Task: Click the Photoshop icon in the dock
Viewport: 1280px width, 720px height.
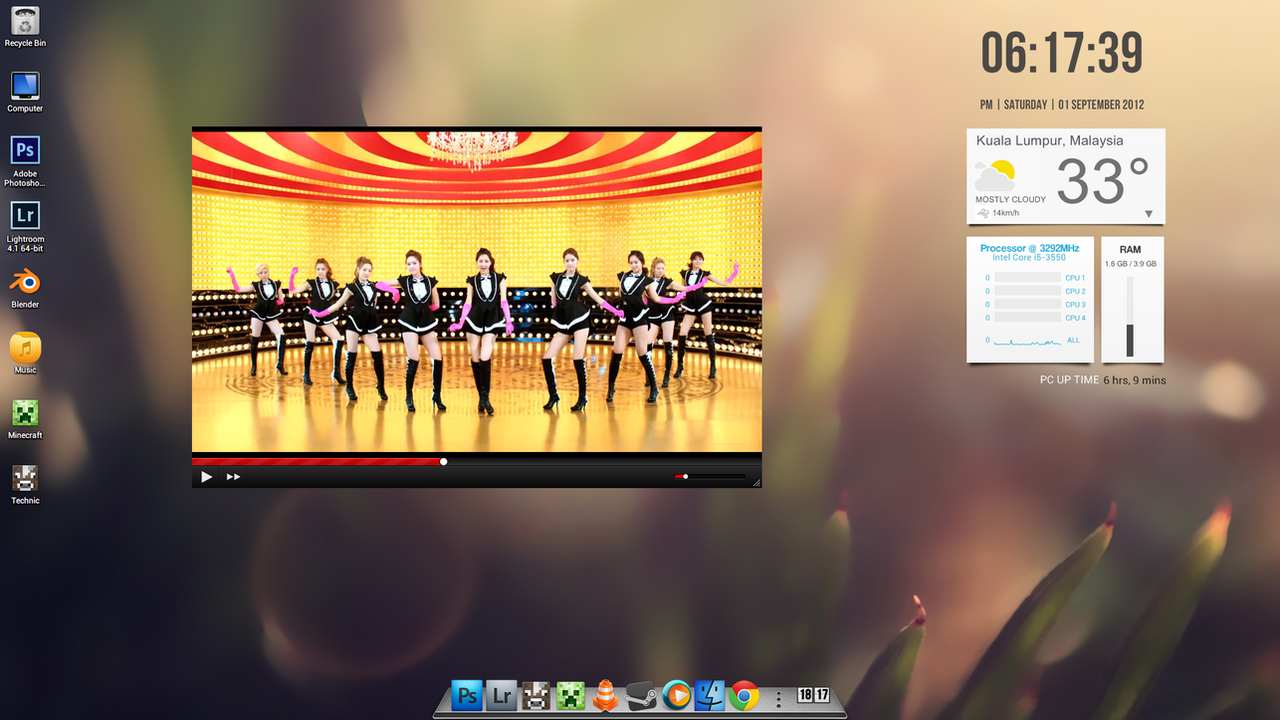Action: pyautogui.click(x=467, y=695)
